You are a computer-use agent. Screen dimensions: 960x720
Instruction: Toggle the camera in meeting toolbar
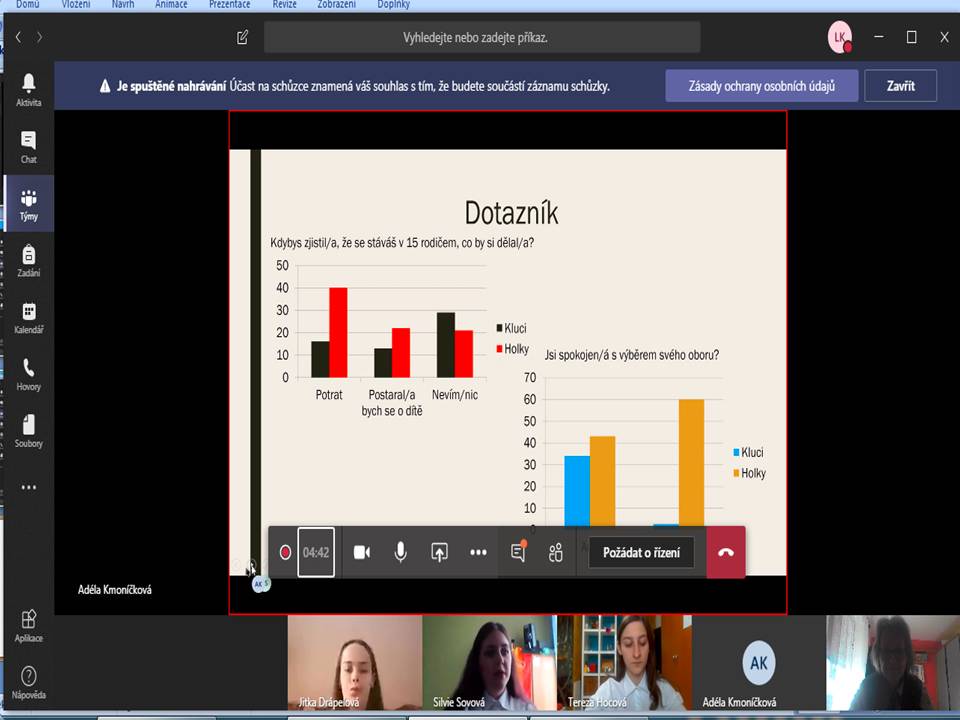coord(362,553)
